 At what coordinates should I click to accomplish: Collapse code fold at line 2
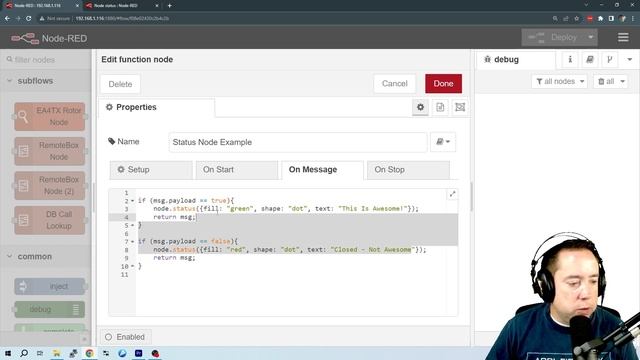tap(132, 201)
